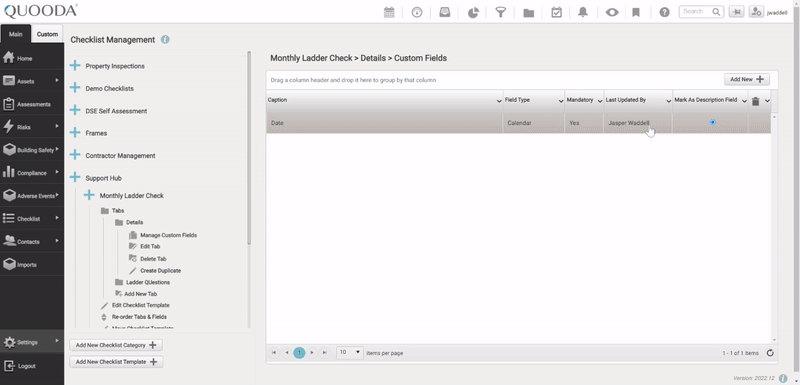Open the Checklist sidebar menu
The height and width of the screenshot is (385, 800).
click(x=32, y=218)
